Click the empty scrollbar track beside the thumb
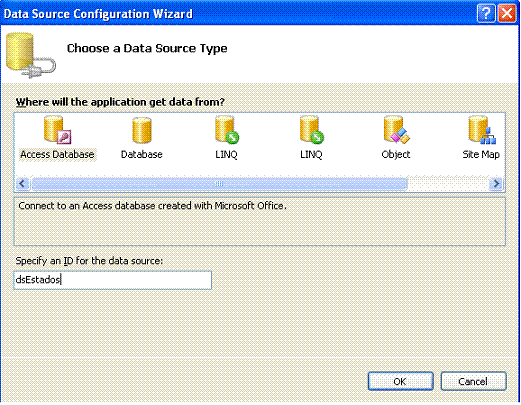 [448, 184]
